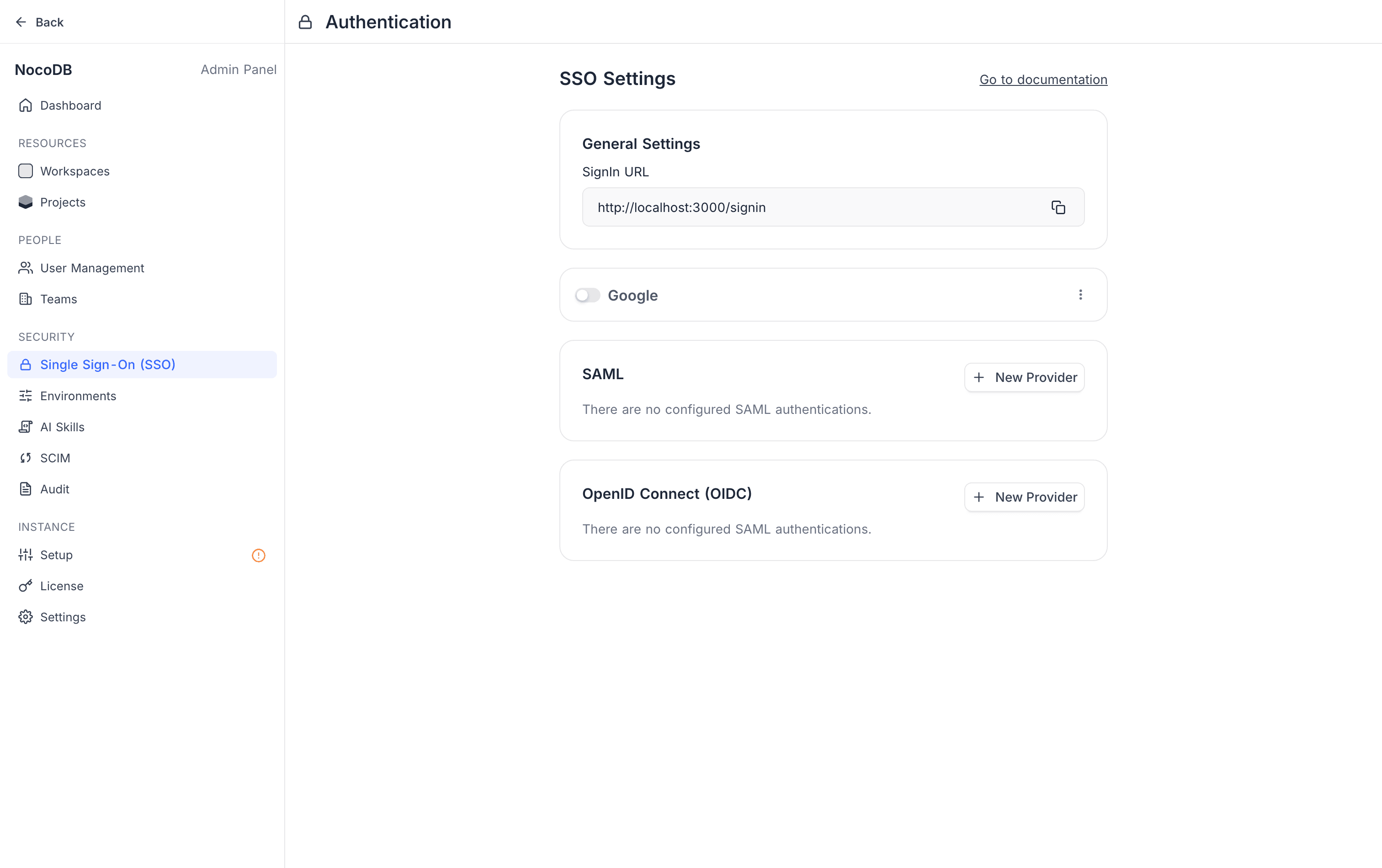Click the Authentication lock icon in the header
This screenshot has width=1382, height=868.
point(305,22)
